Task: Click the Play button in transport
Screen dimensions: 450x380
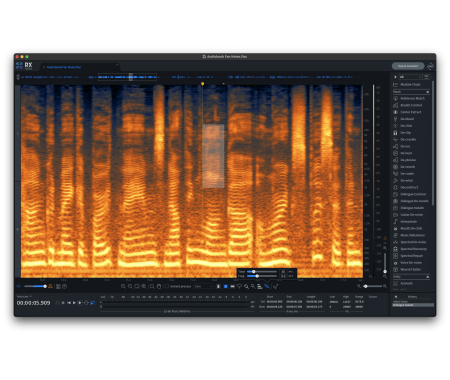Action: click(x=74, y=303)
